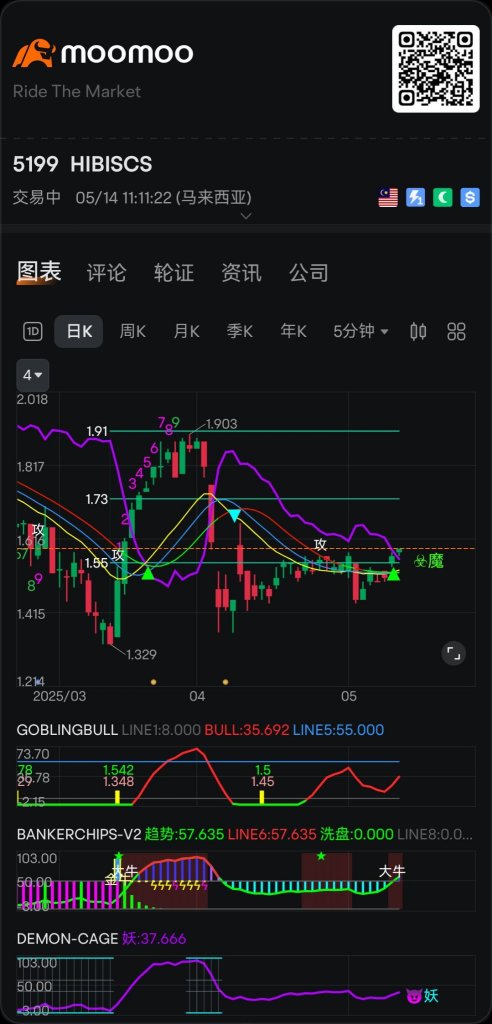Select the 日K daily candle period
The image size is (492, 1024).
(78, 332)
